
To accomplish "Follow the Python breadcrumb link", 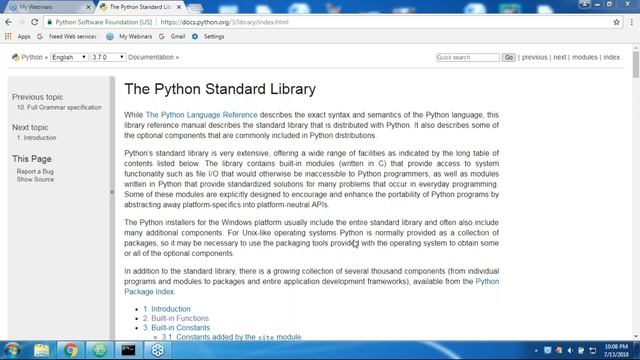I will point(32,57).
